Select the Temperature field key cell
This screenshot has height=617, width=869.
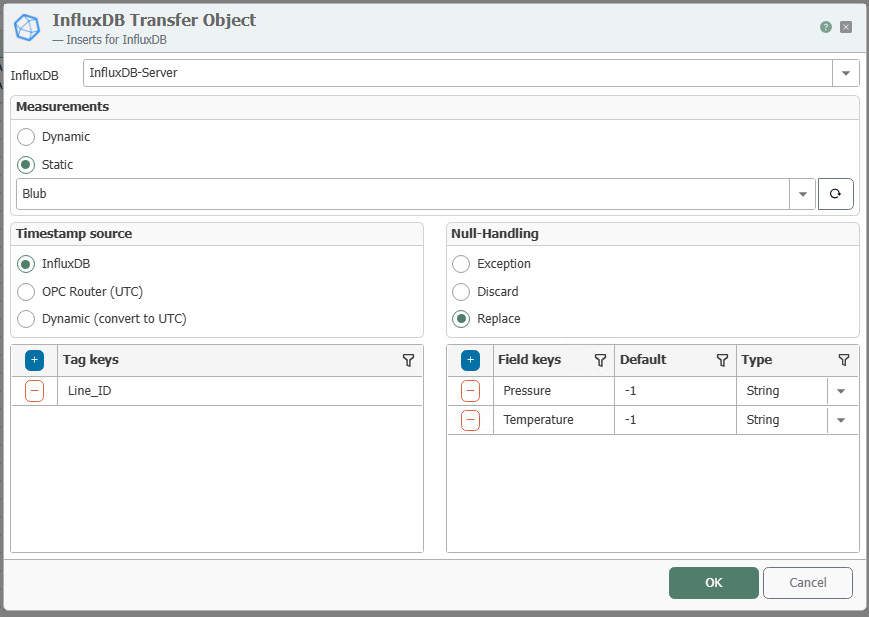click(553, 420)
